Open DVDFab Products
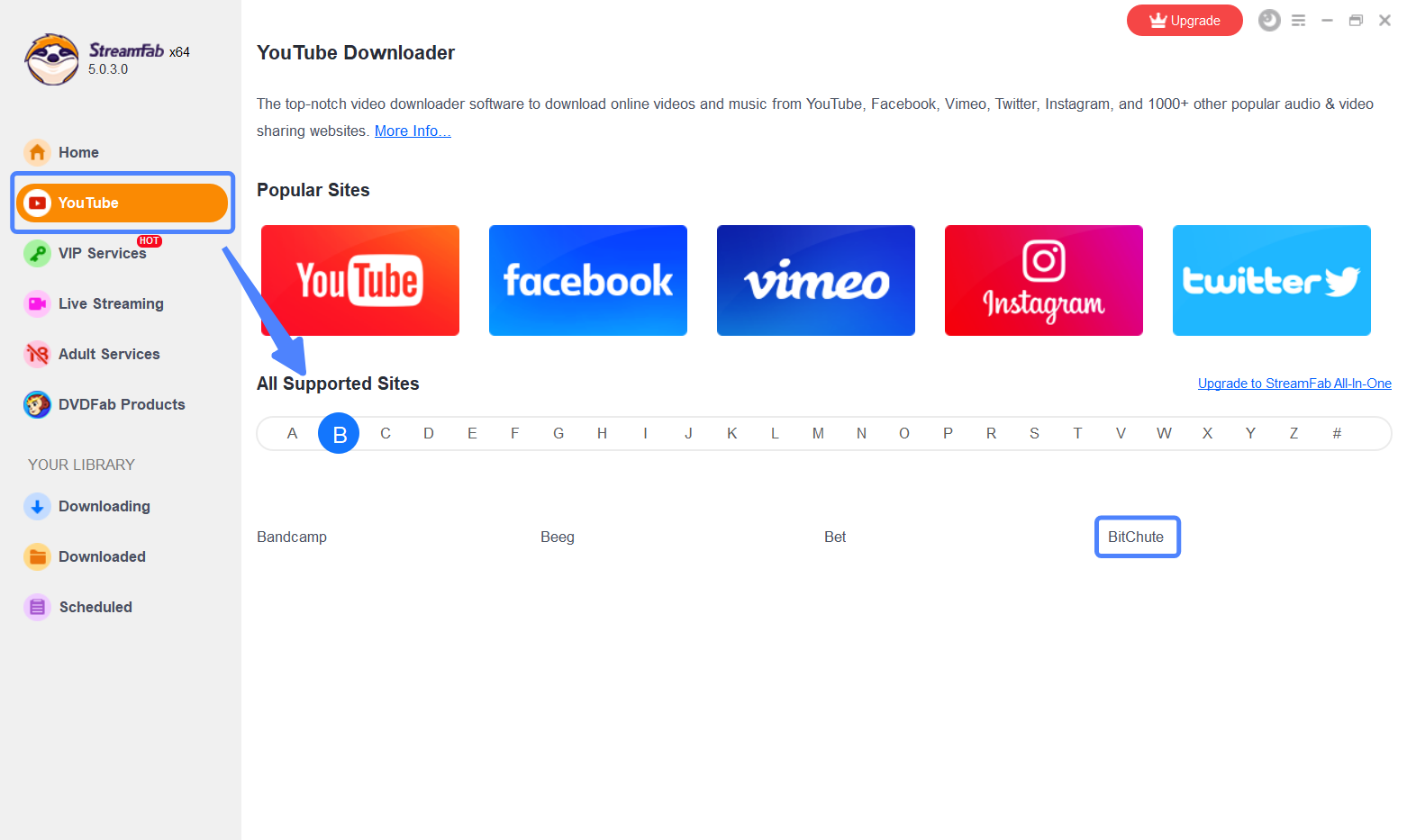The height and width of the screenshot is (840, 1407). click(x=122, y=404)
